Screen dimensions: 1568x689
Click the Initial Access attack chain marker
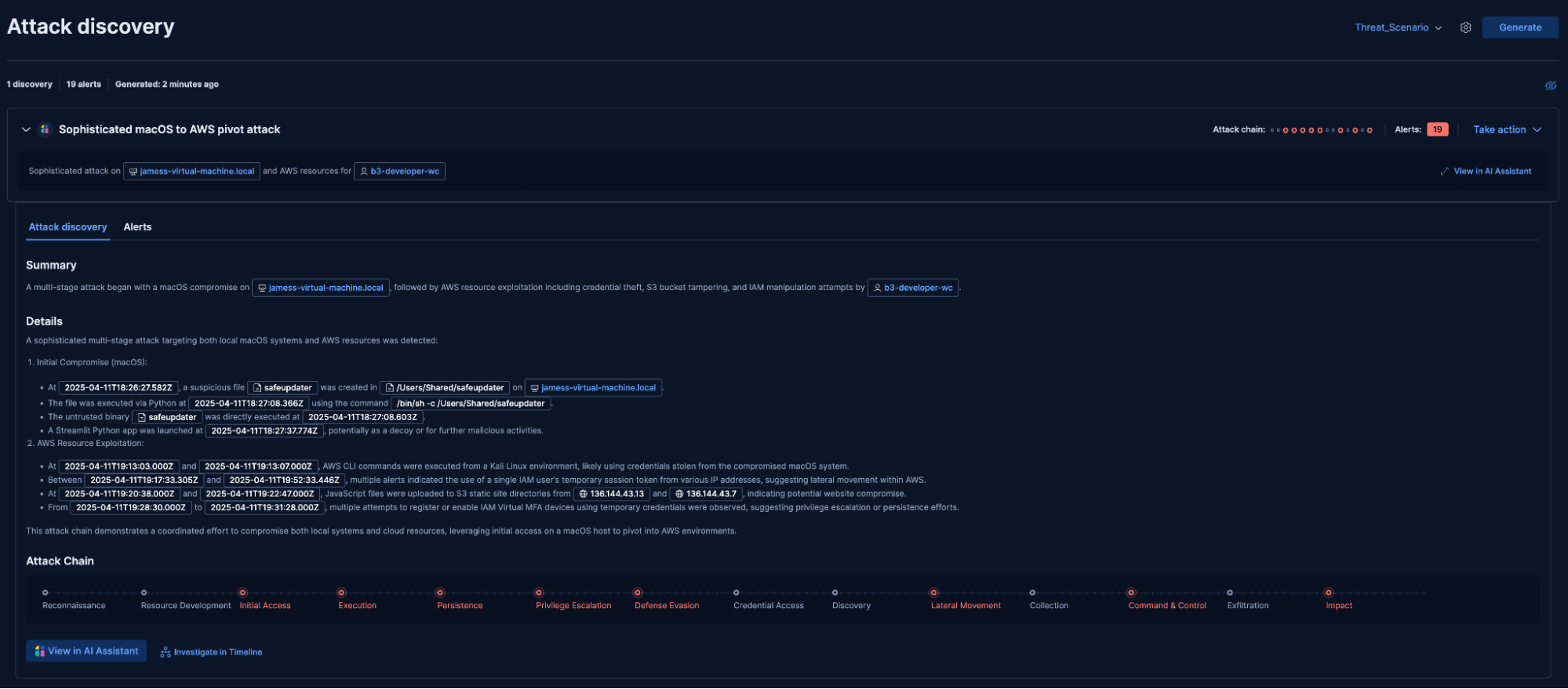242,593
